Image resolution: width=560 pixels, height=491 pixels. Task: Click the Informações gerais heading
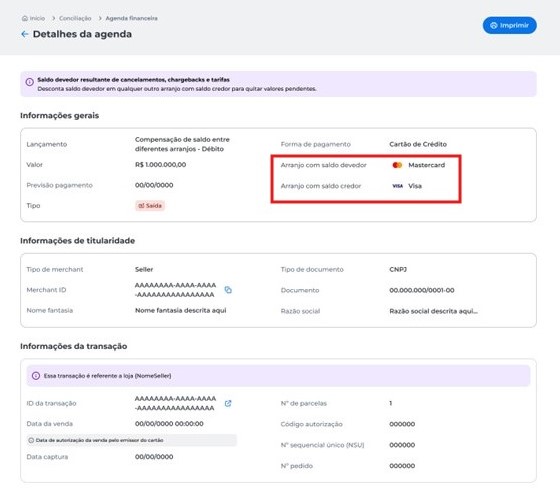[x=60, y=115]
